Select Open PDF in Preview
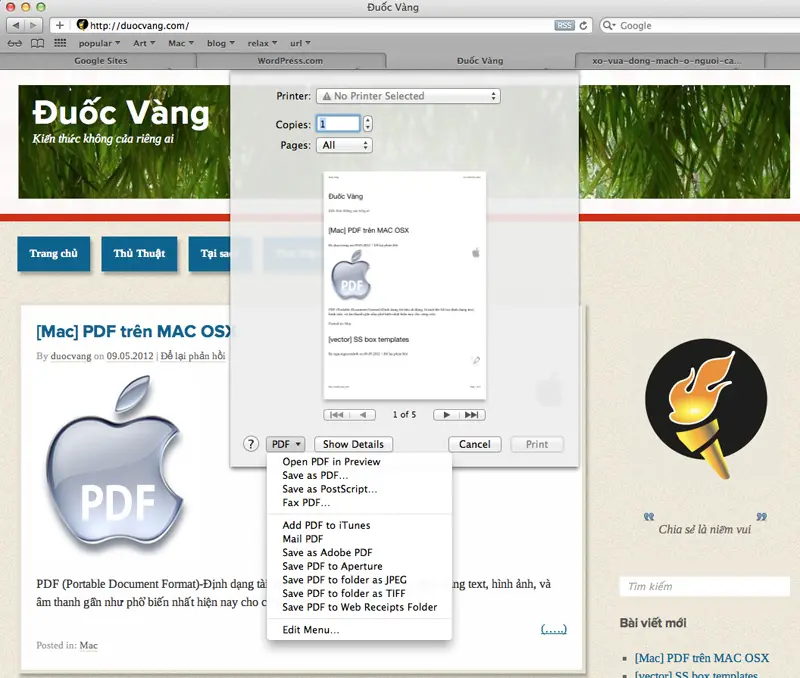This screenshot has width=800, height=678. coord(331,462)
